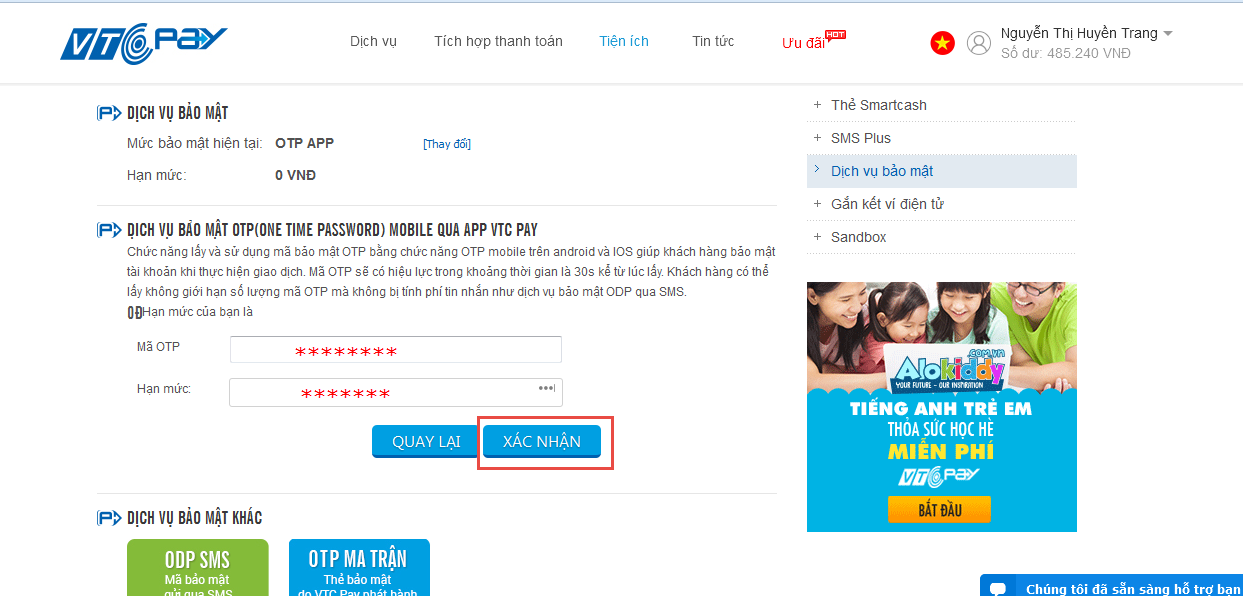Click the QUAY LẠI button
The height and width of the screenshot is (596, 1243).
point(426,442)
